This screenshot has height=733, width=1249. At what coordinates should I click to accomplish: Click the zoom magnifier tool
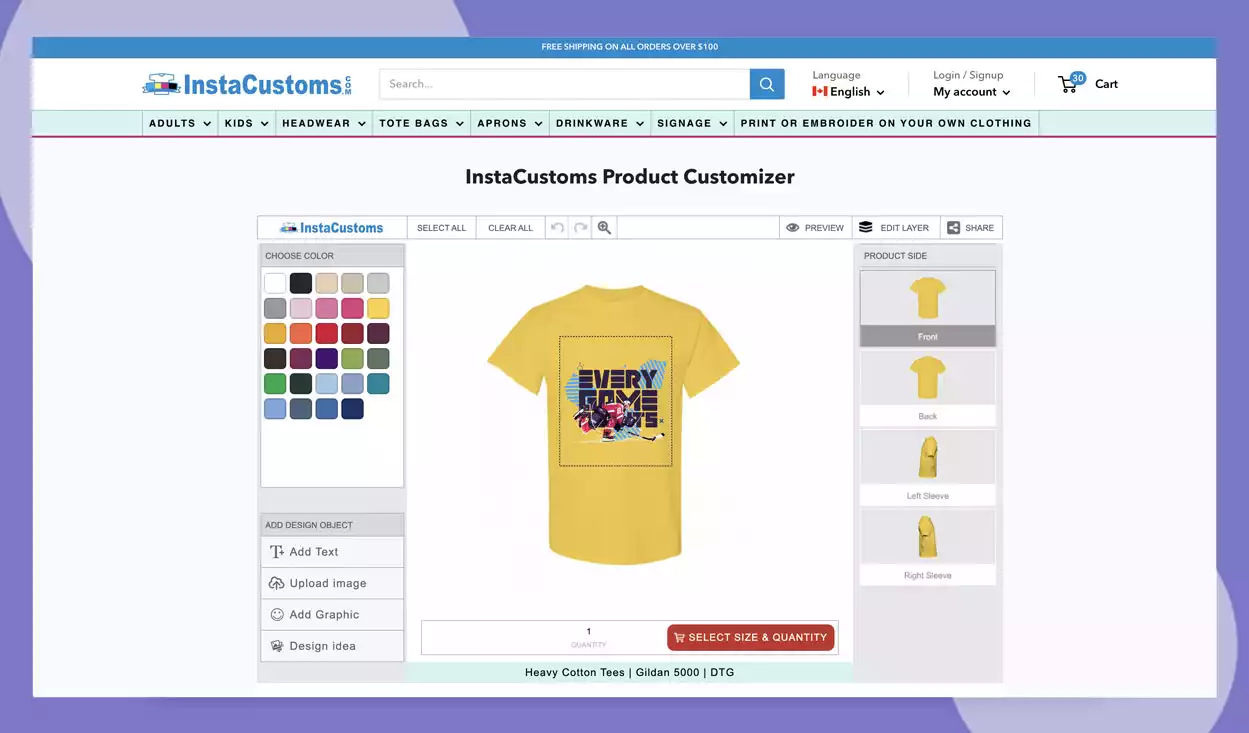(x=604, y=228)
